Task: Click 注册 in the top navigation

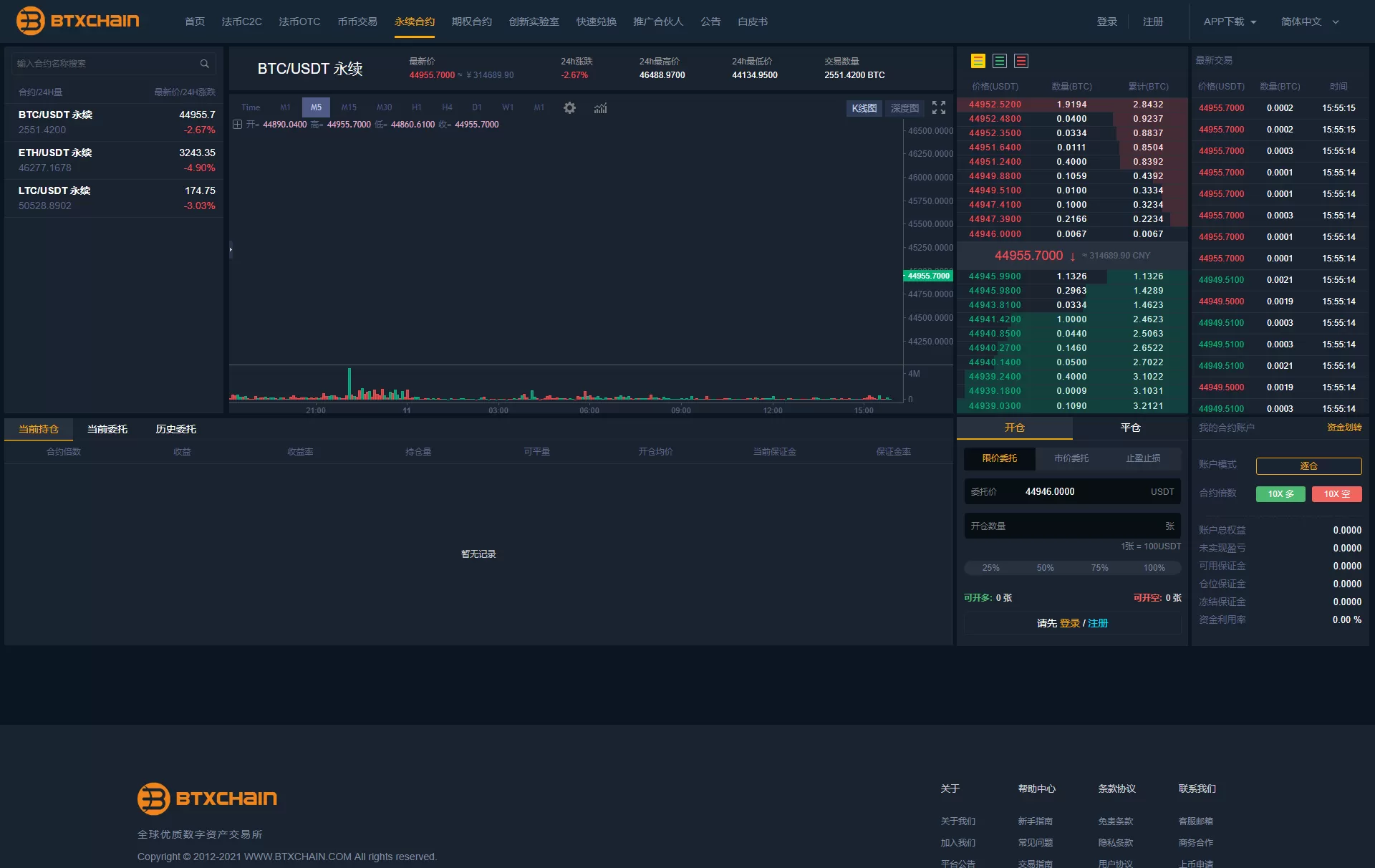Action: [x=1152, y=21]
